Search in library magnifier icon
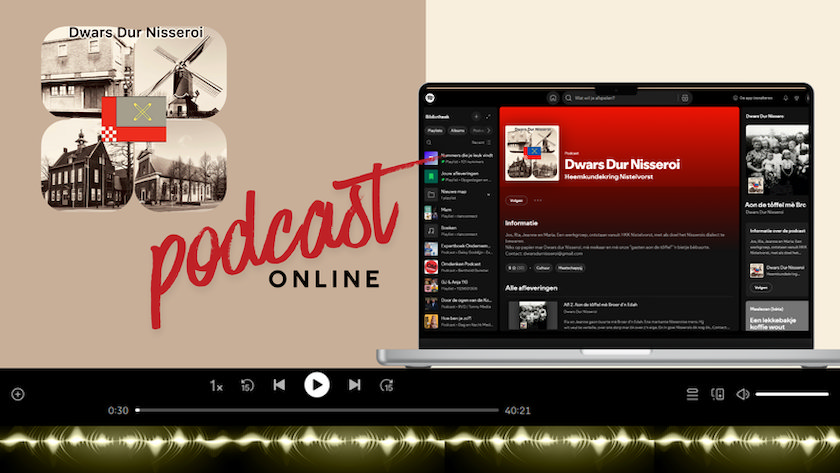 (x=429, y=142)
